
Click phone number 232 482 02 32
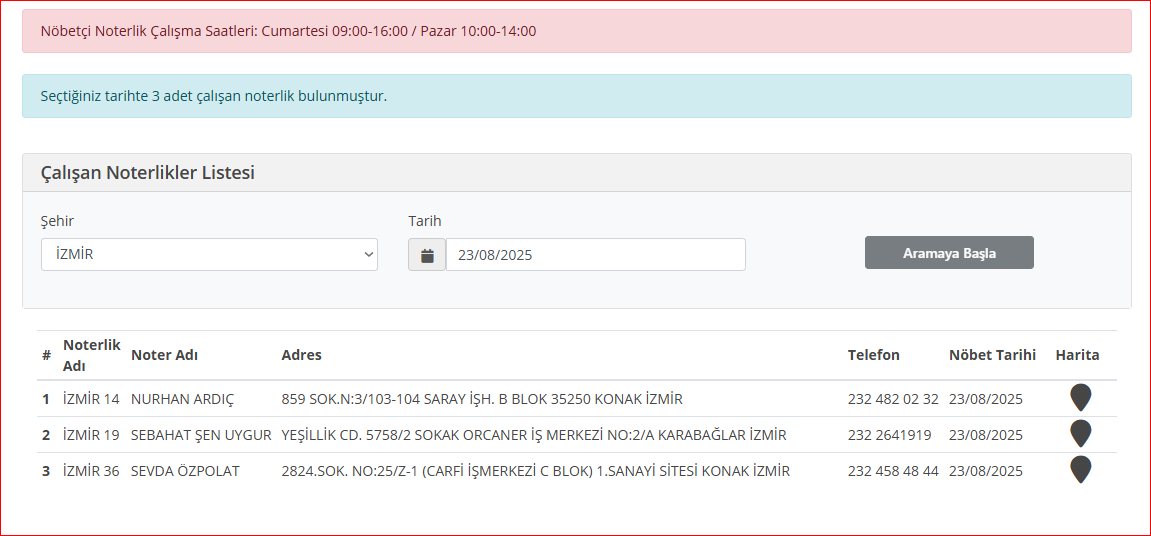pos(893,399)
